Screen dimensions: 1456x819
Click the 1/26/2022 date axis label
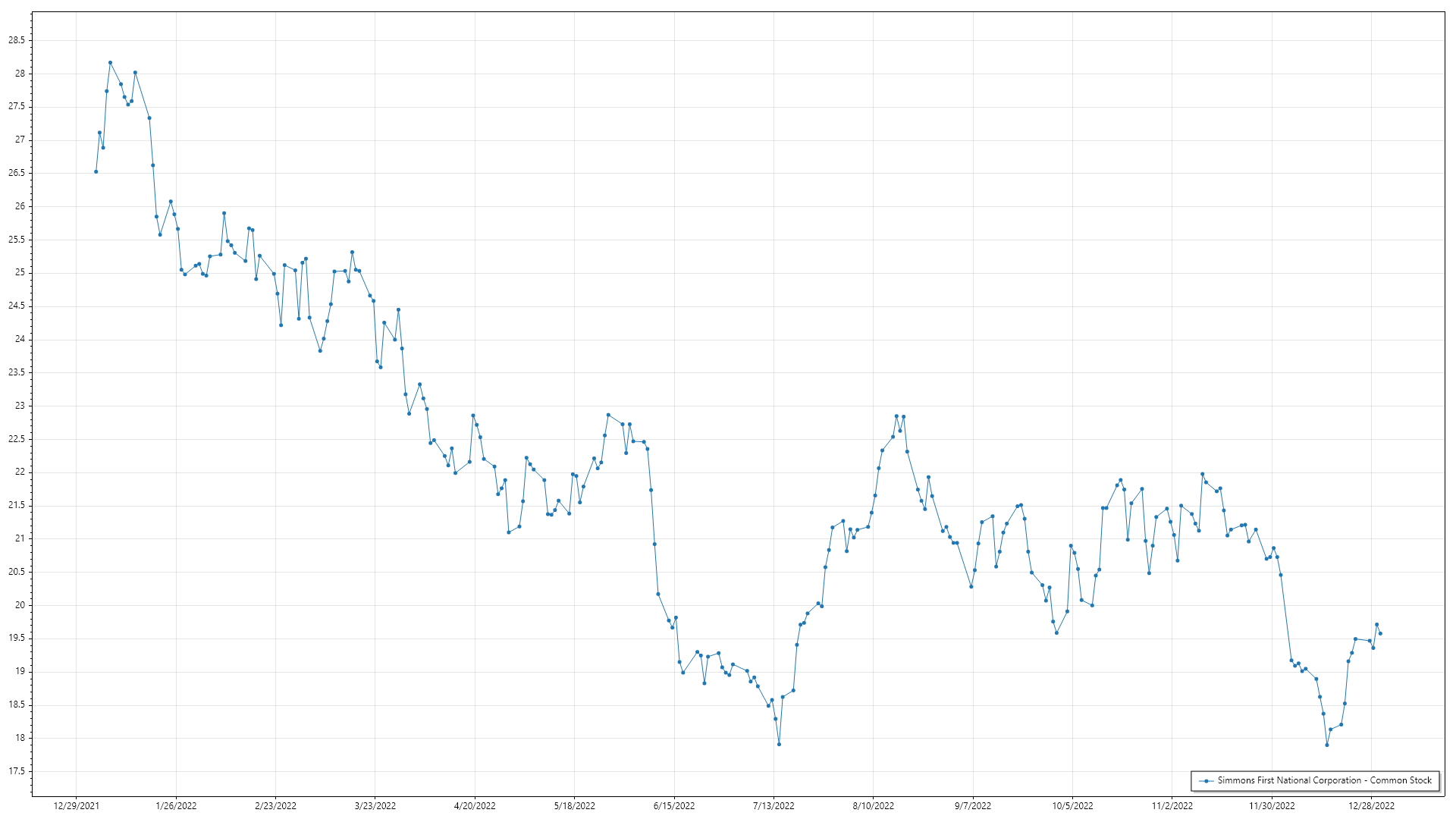[x=176, y=806]
